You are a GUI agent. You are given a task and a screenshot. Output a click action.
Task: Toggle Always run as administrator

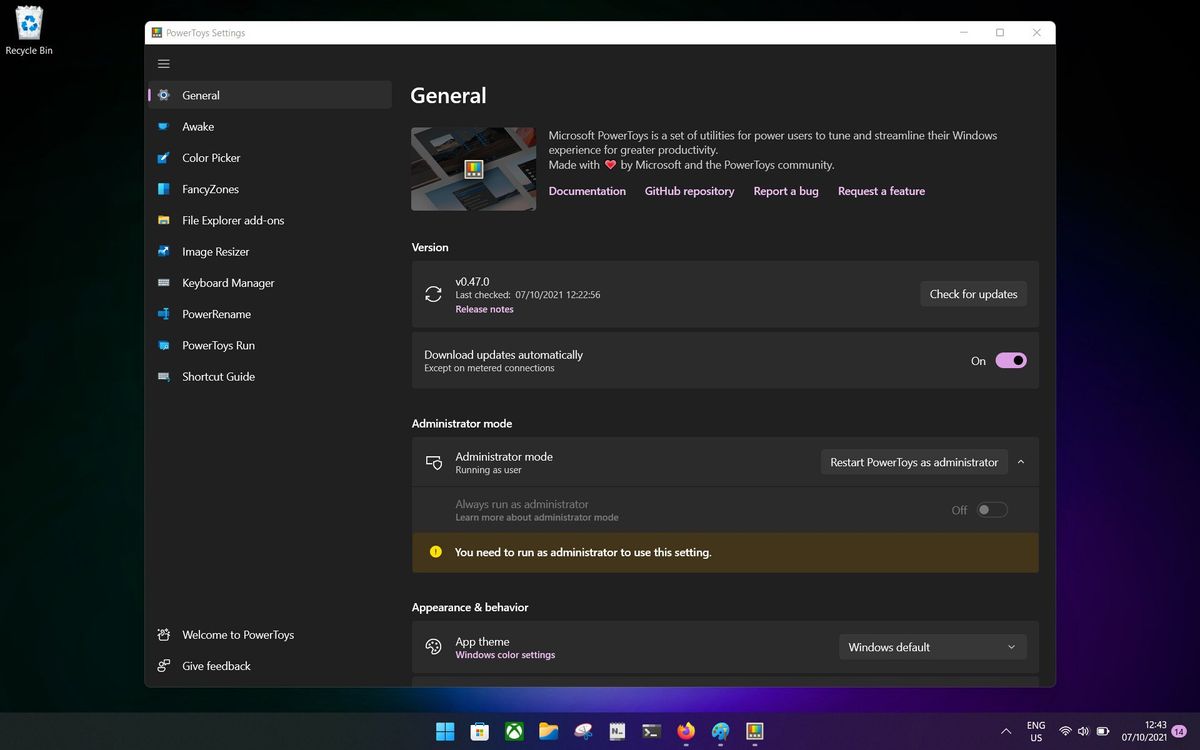[x=992, y=509]
